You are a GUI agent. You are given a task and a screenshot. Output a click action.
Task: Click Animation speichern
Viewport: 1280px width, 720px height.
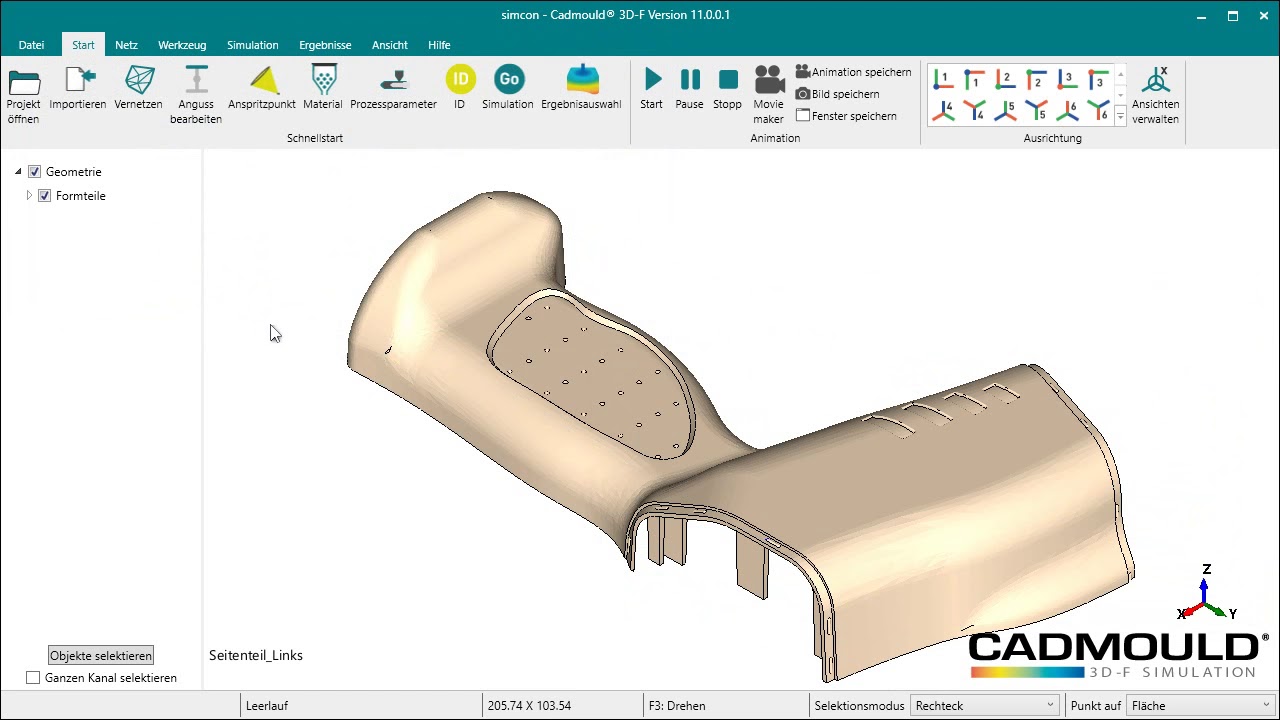(x=853, y=72)
